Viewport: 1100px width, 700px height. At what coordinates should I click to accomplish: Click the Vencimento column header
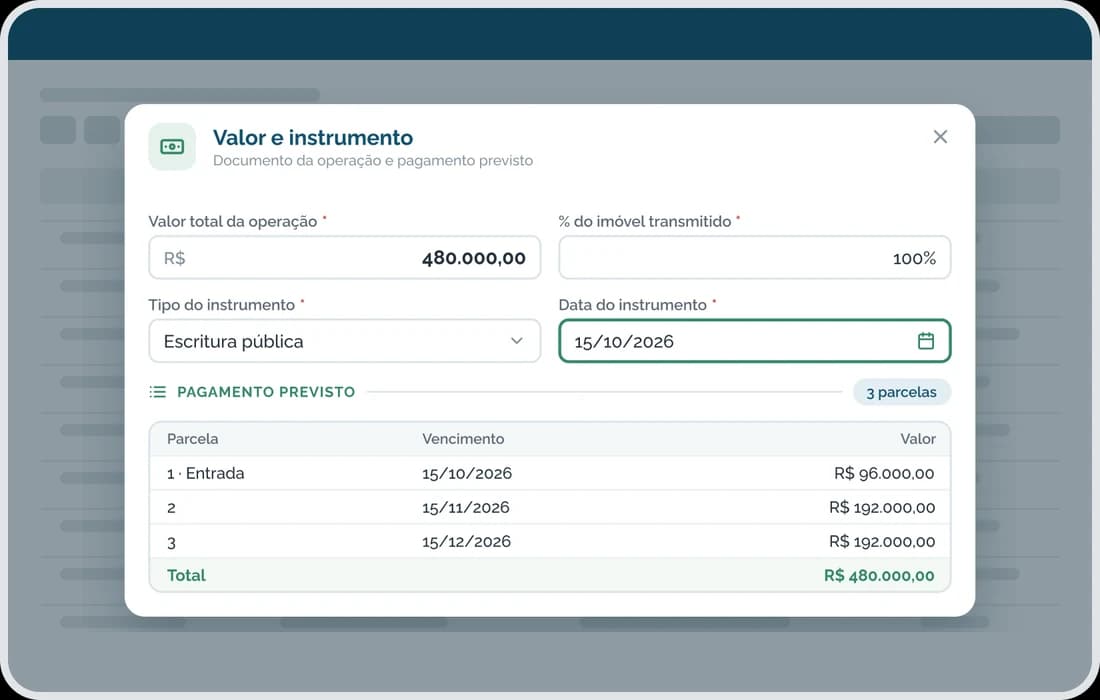tap(463, 439)
